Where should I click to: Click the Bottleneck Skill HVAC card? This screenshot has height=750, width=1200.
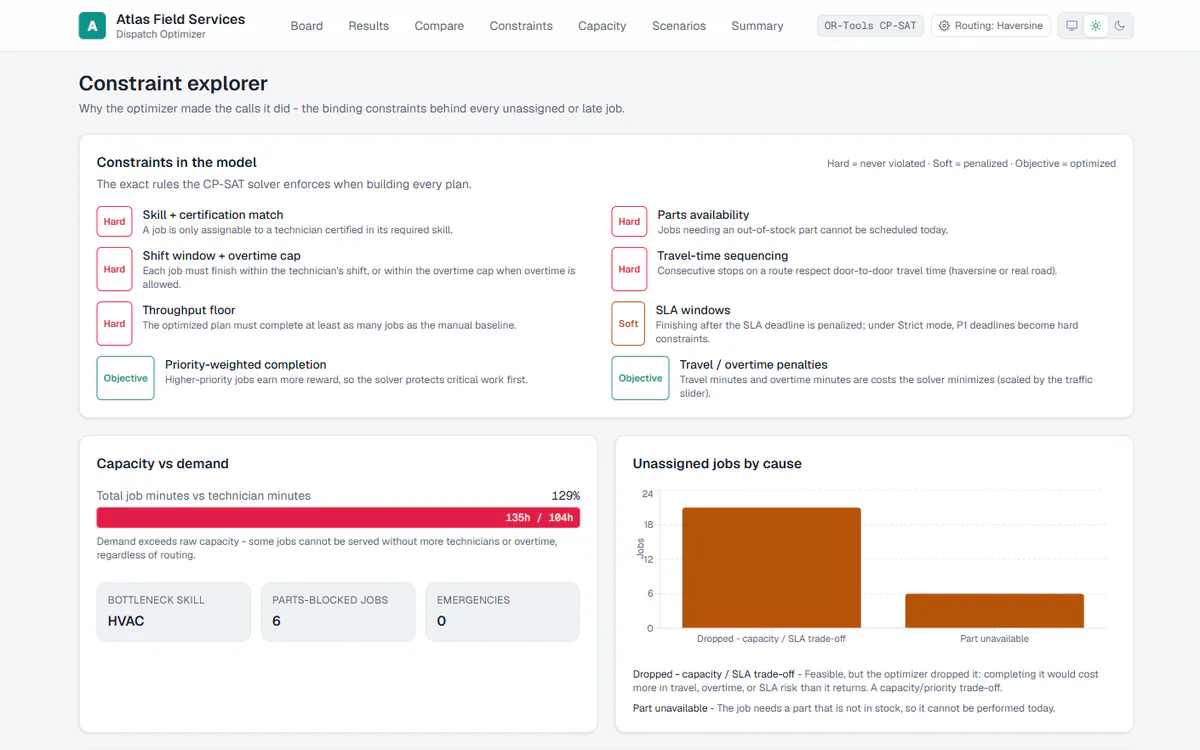pyautogui.click(x=174, y=611)
